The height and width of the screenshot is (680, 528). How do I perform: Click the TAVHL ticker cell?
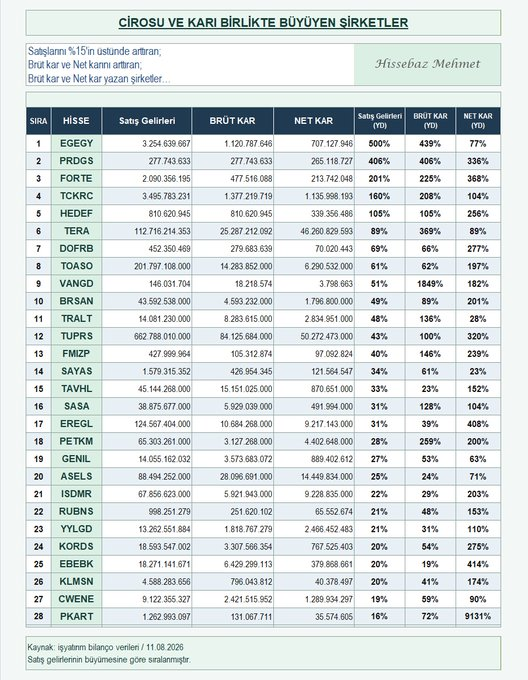pyautogui.click(x=76, y=389)
